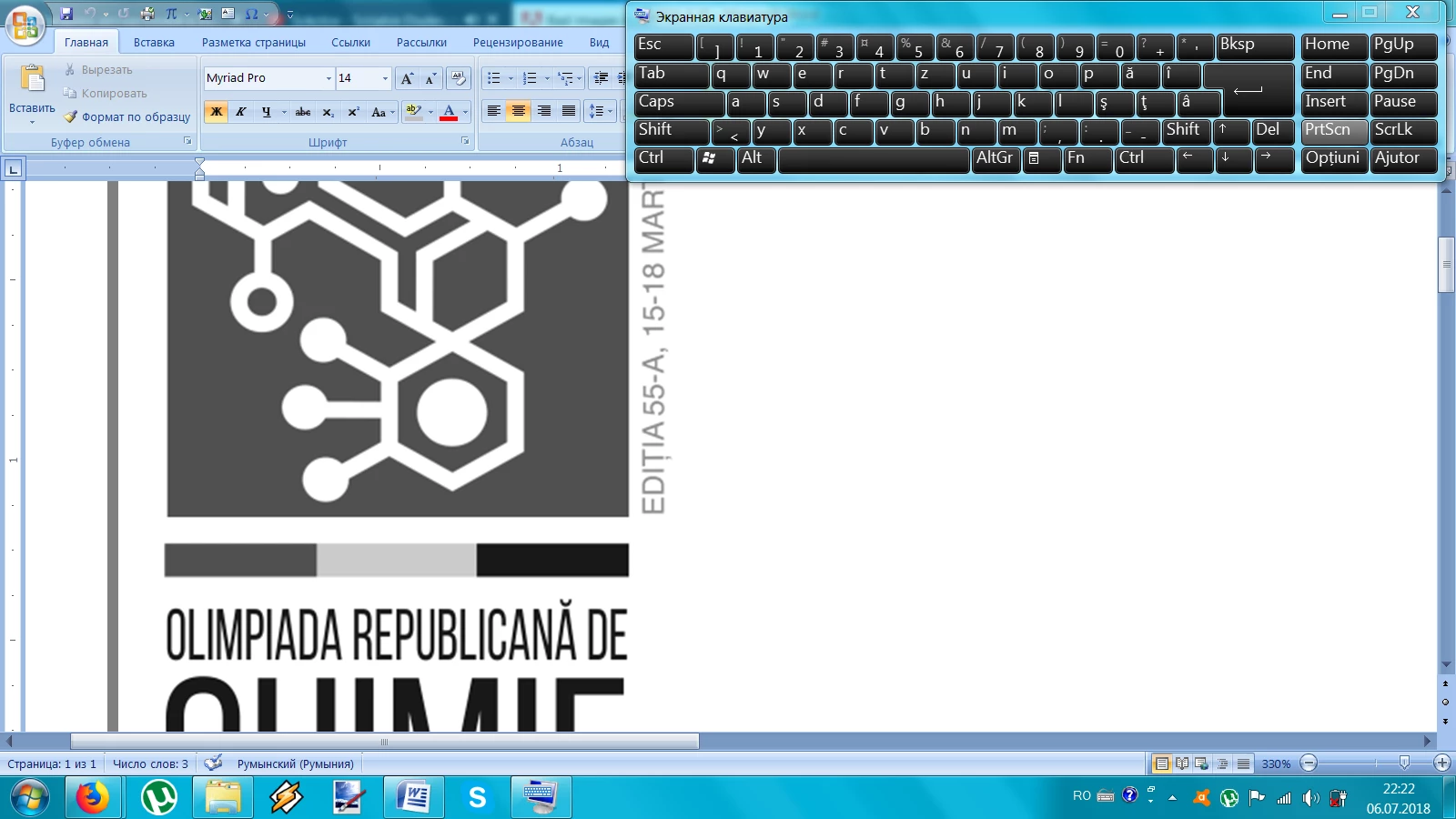Click the text highlight color marker icon
1456x819 pixels.
click(x=414, y=112)
